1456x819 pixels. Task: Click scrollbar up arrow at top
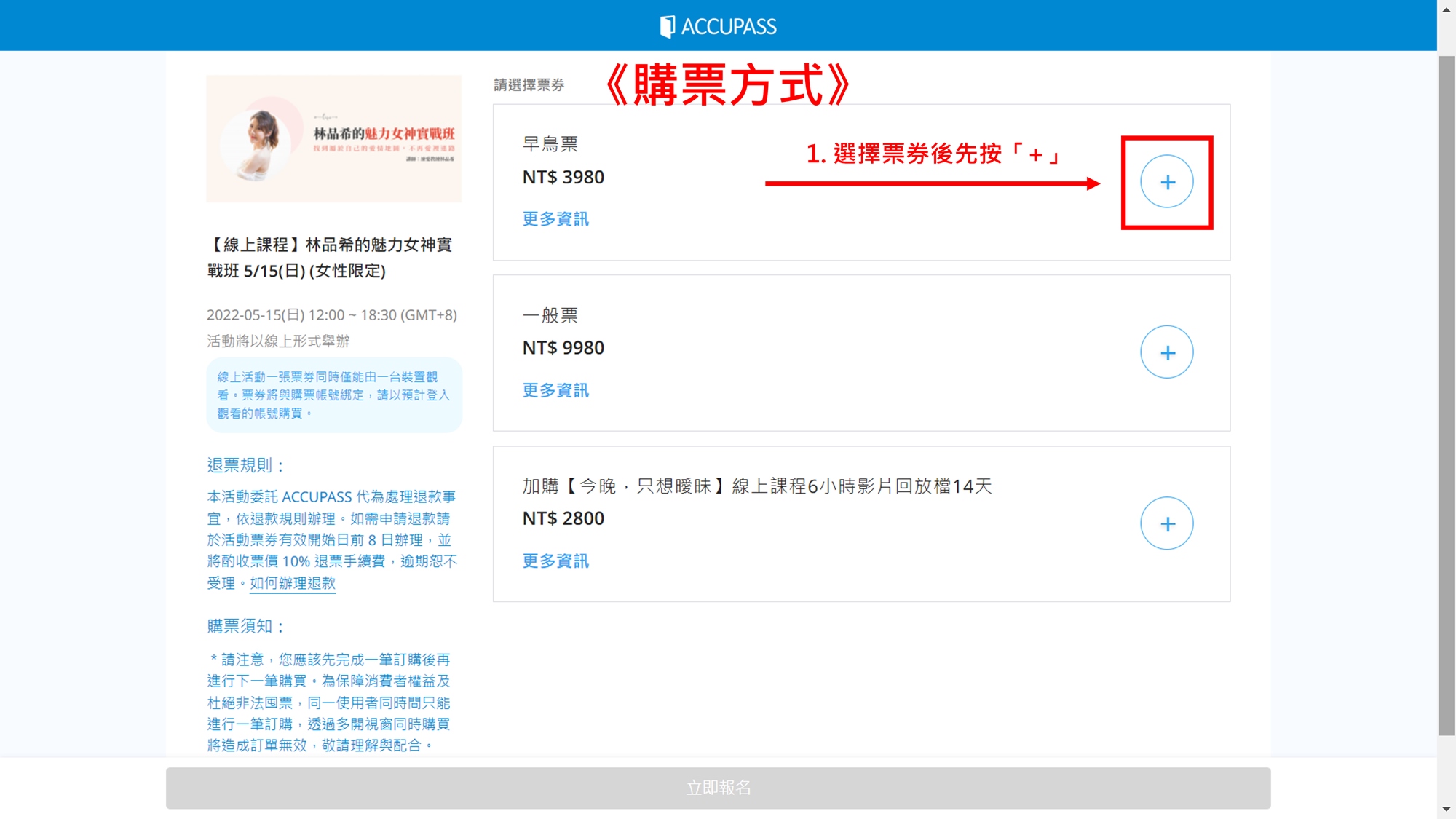tap(1446, 9)
